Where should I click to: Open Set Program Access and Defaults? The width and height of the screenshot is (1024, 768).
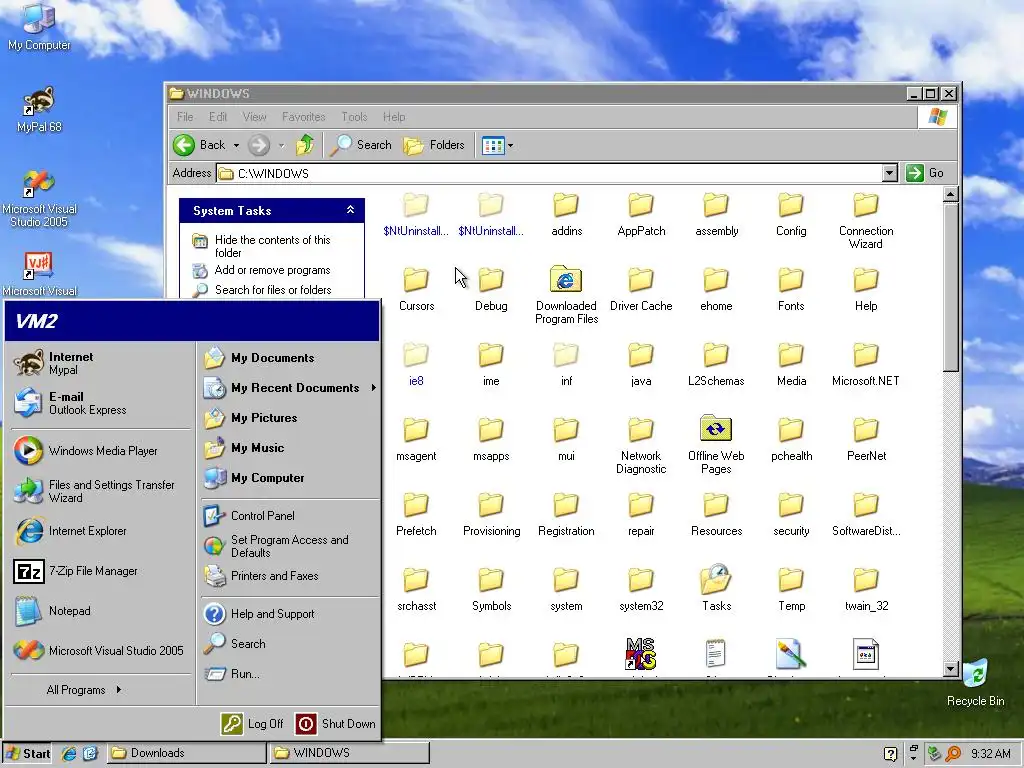[289, 546]
